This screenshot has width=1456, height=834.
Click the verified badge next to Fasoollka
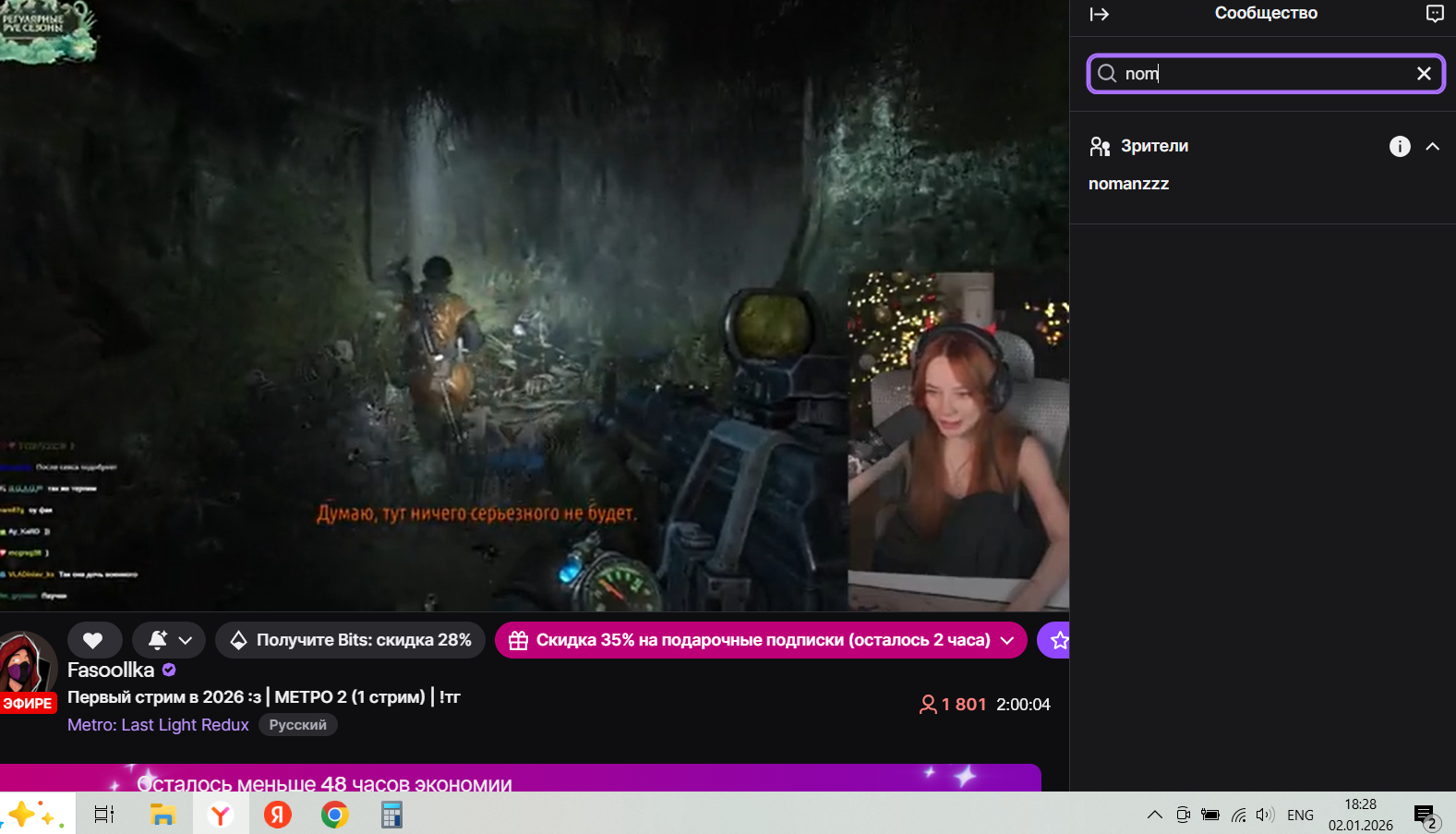coord(169,670)
